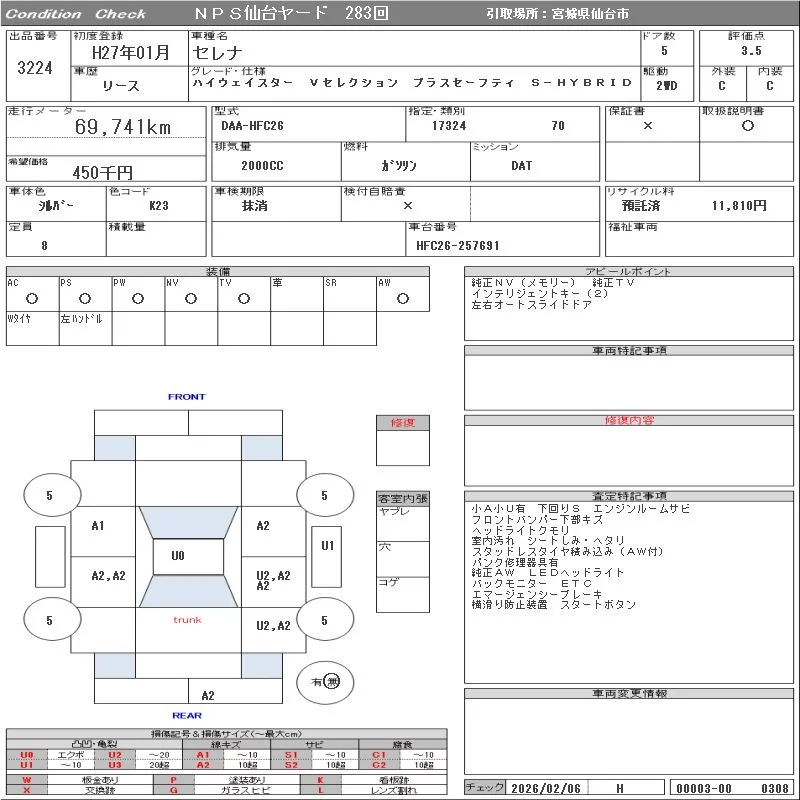The image size is (800, 800).
Task: Select note パンク修理器具有
Action: [515, 562]
